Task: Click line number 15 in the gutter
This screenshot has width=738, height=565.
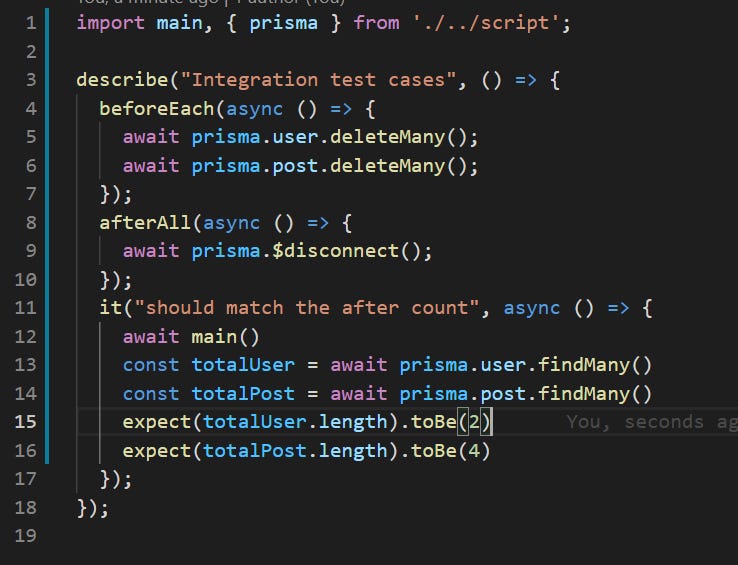Action: pos(25,422)
